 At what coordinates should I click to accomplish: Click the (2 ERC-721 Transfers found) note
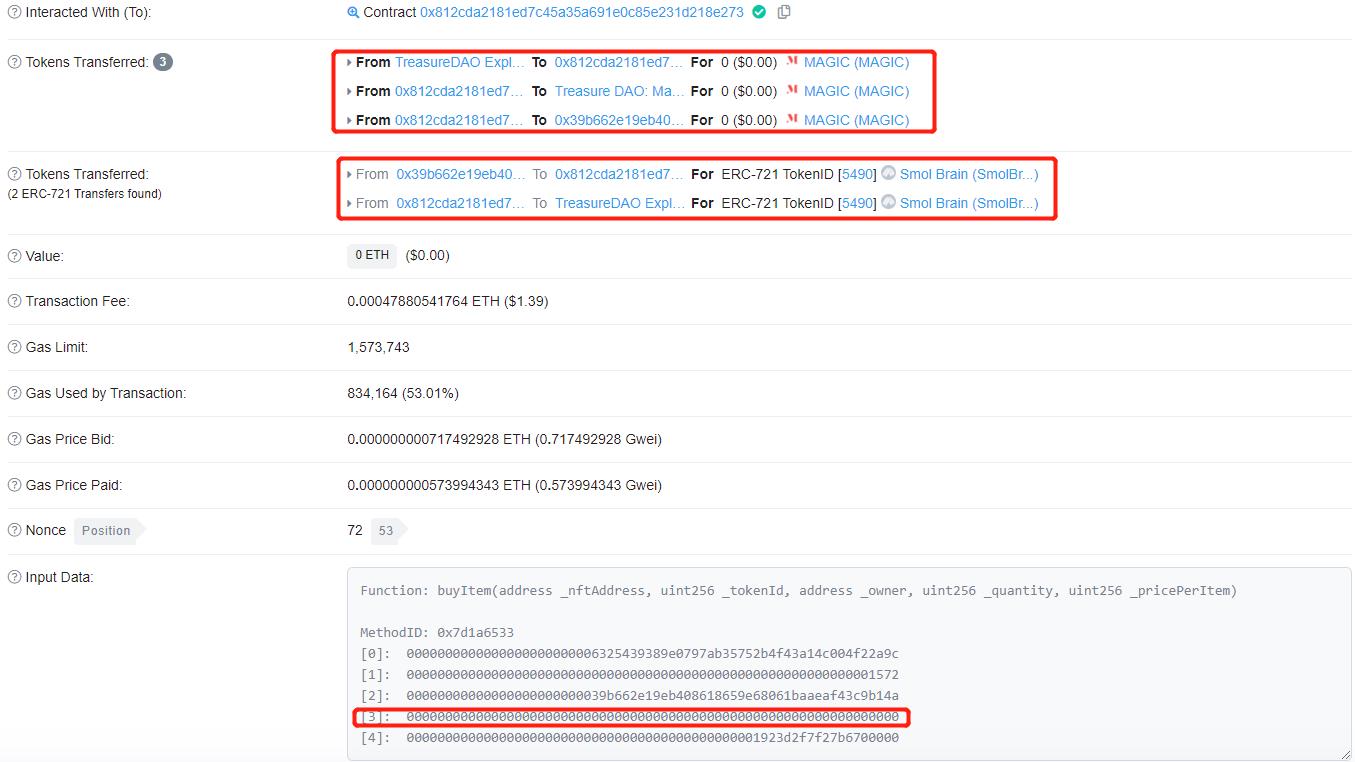click(x=85, y=194)
